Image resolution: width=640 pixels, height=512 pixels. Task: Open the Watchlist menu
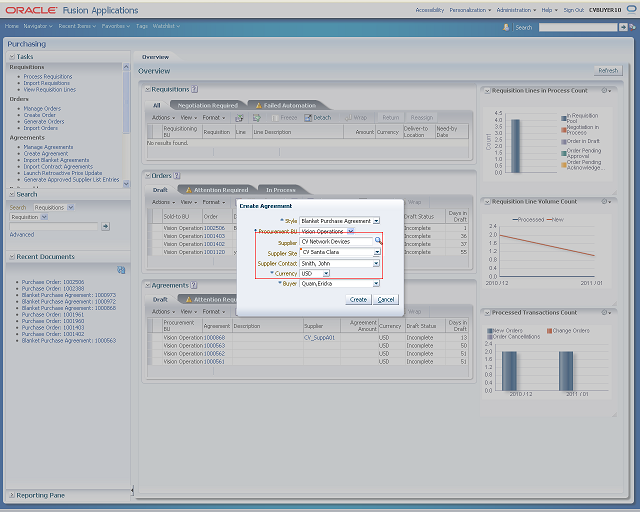pos(166,26)
